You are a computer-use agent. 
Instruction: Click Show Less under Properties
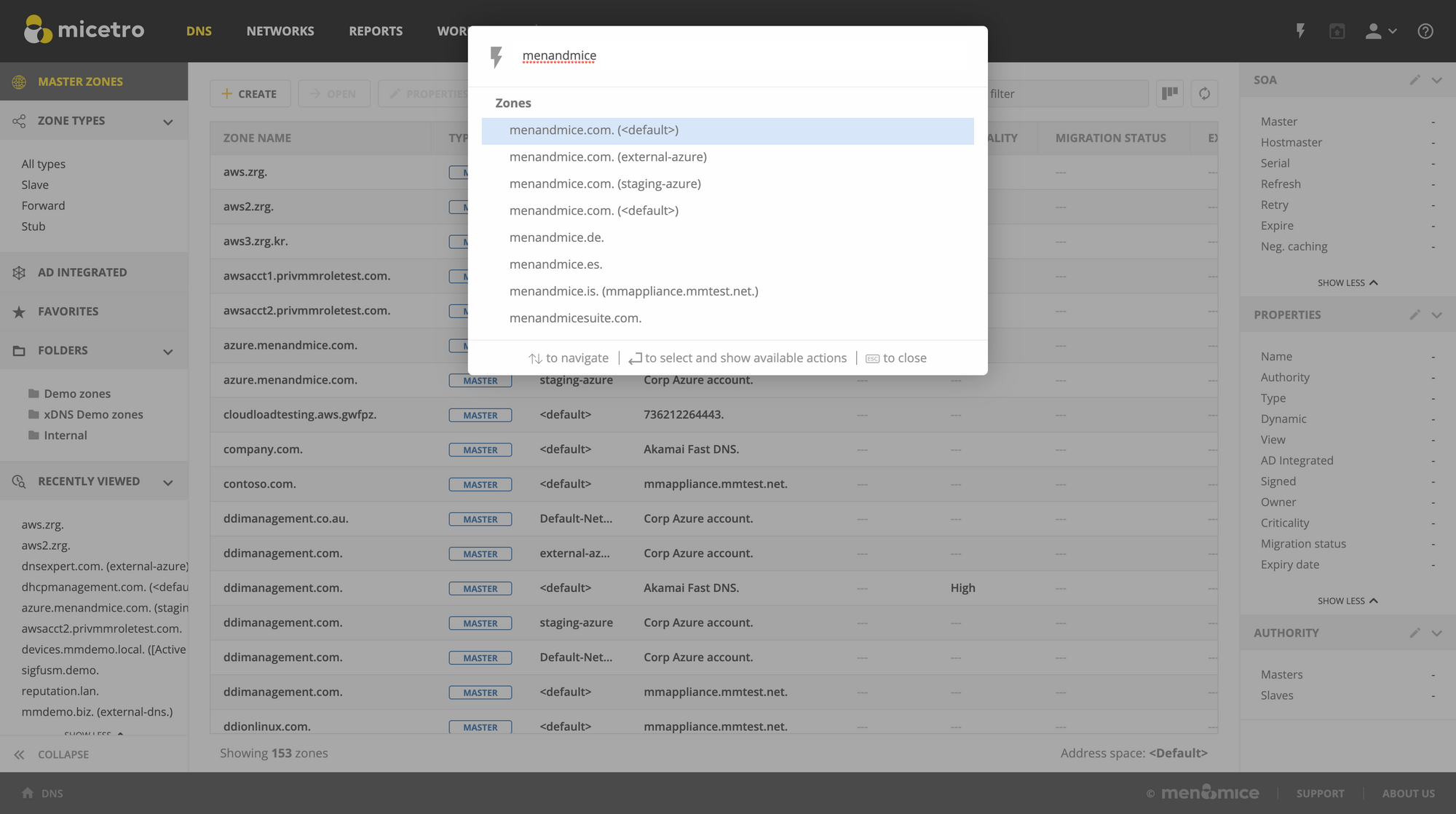[1348, 601]
